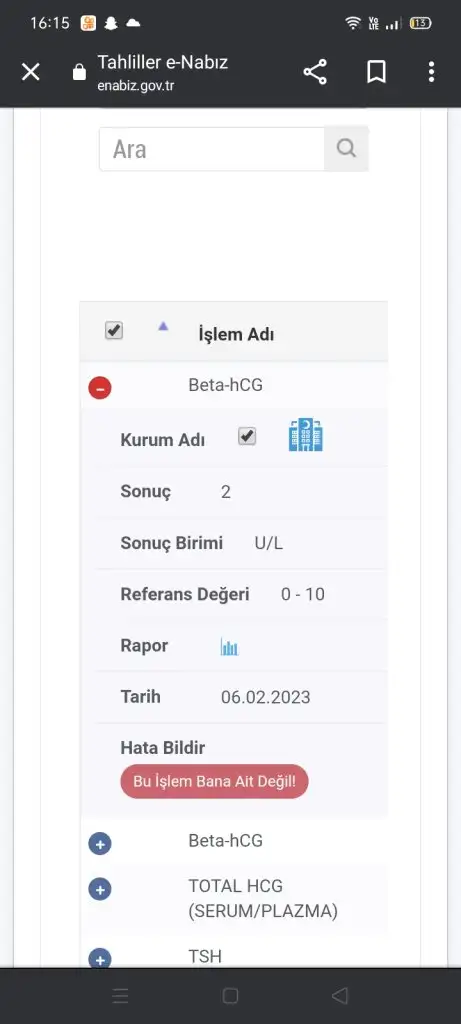Open the three-dot overflow menu

pyautogui.click(x=431, y=72)
